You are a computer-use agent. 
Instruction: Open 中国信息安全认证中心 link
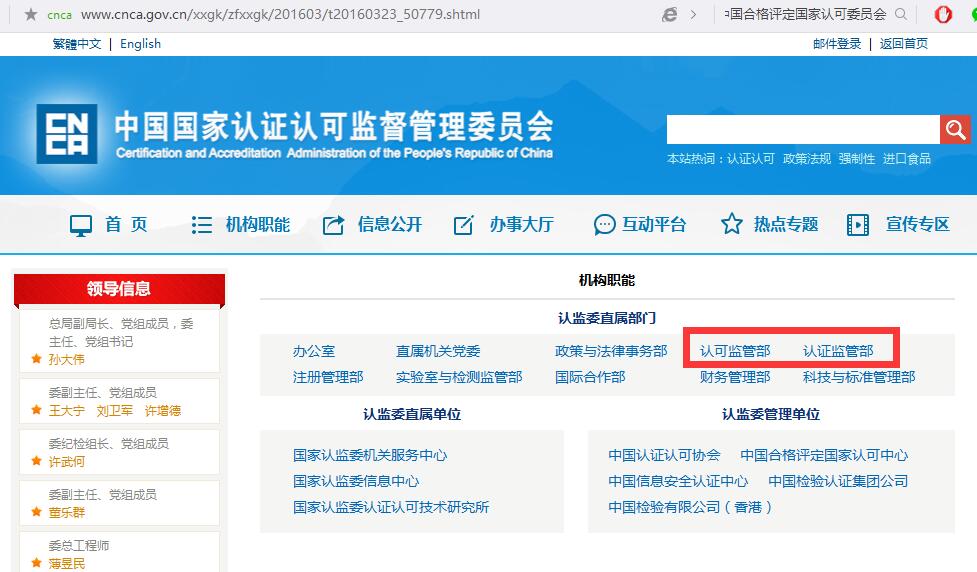point(678,481)
